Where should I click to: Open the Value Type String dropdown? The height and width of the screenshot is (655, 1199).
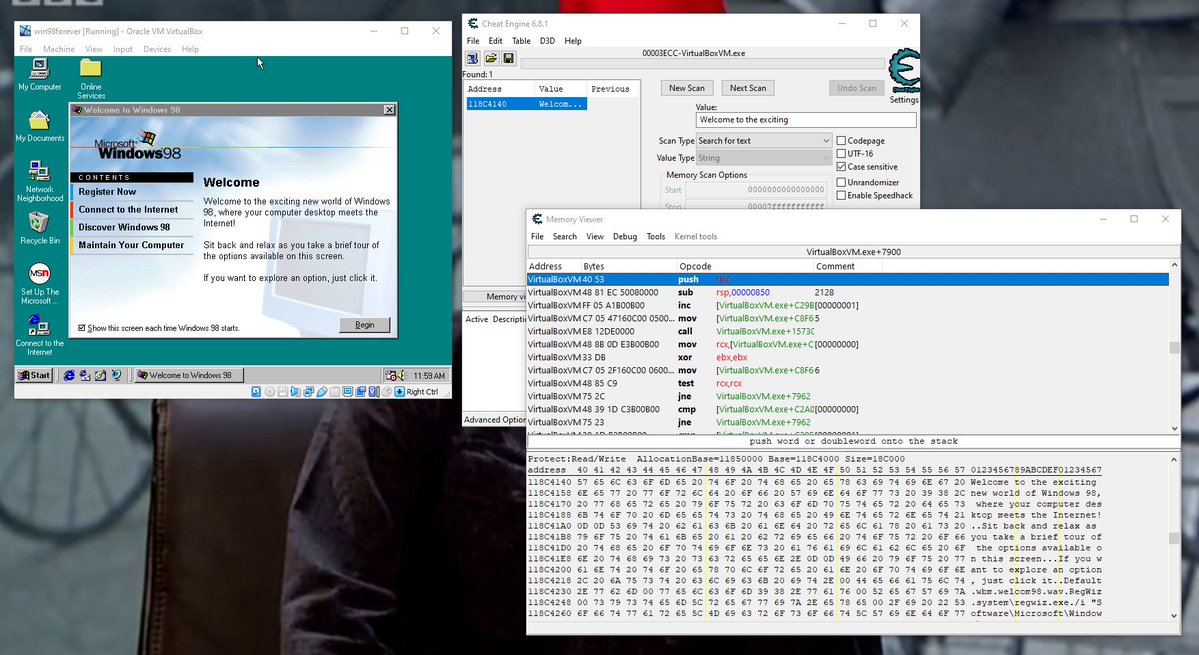[x=764, y=158]
